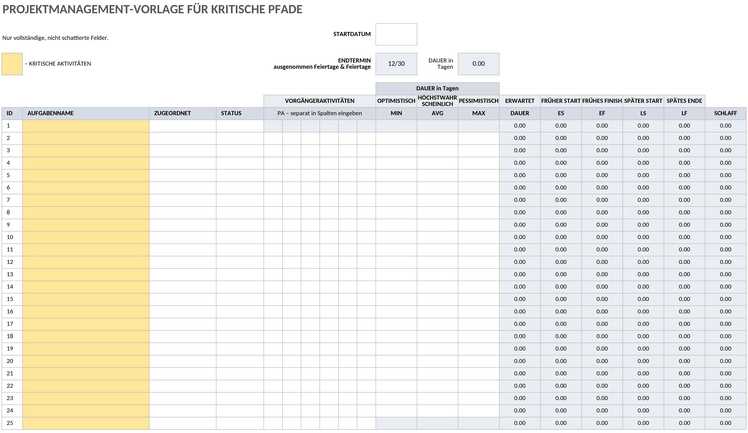Select the ID cell numbered 23
The height and width of the screenshot is (433, 748).
(12, 398)
